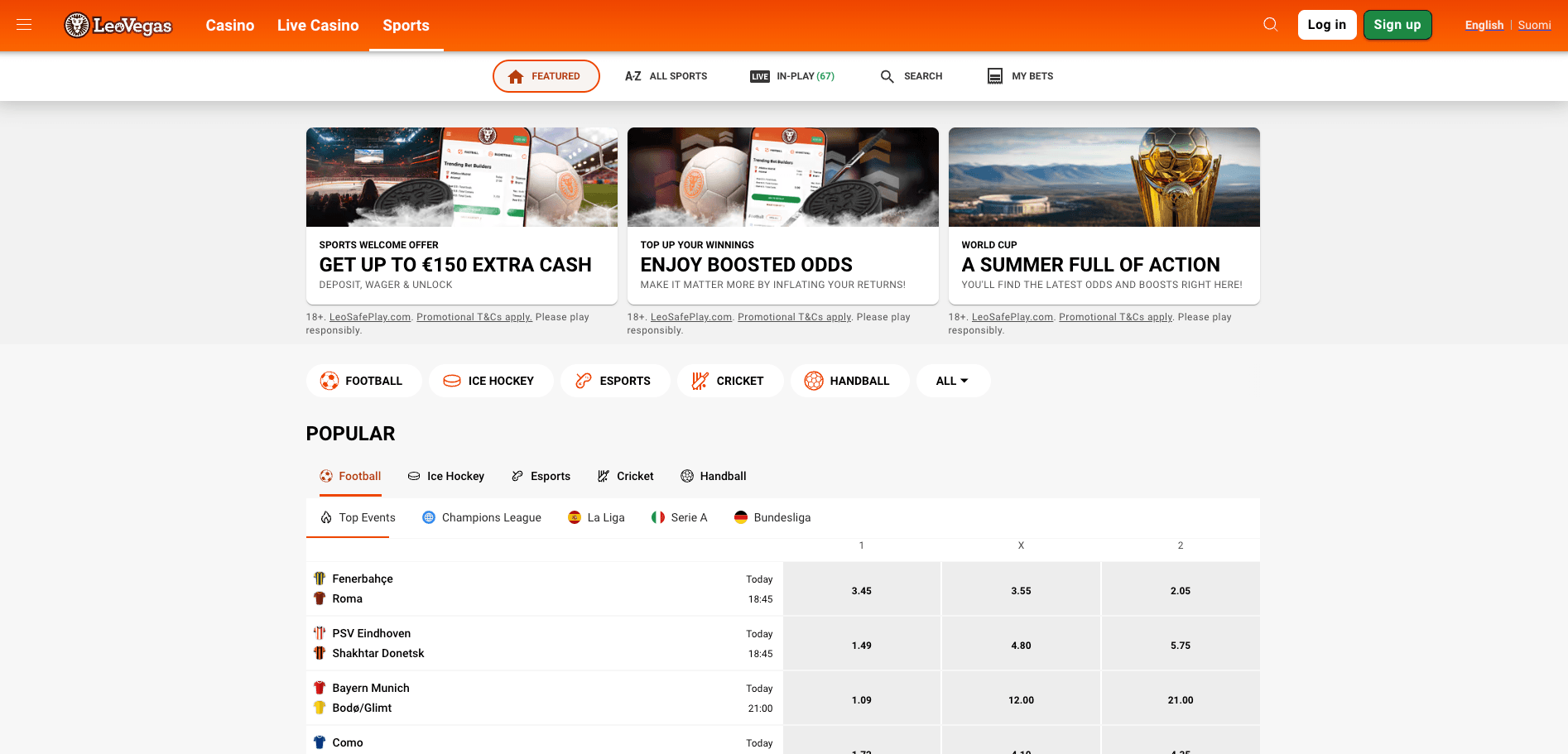The image size is (1568, 754).
Task: Go to the Casino section
Action: click(230, 26)
